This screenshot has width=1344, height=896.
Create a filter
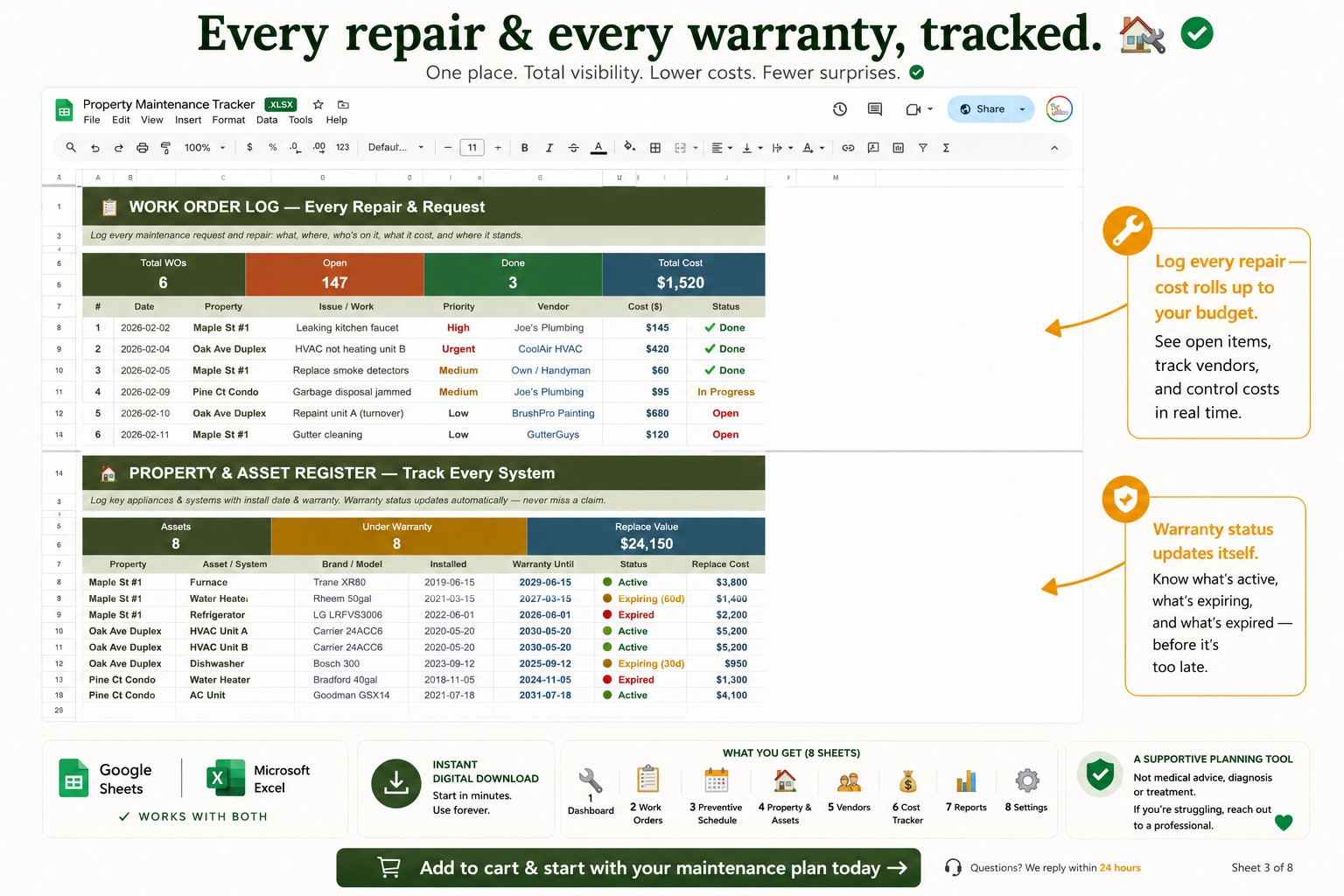[x=922, y=148]
